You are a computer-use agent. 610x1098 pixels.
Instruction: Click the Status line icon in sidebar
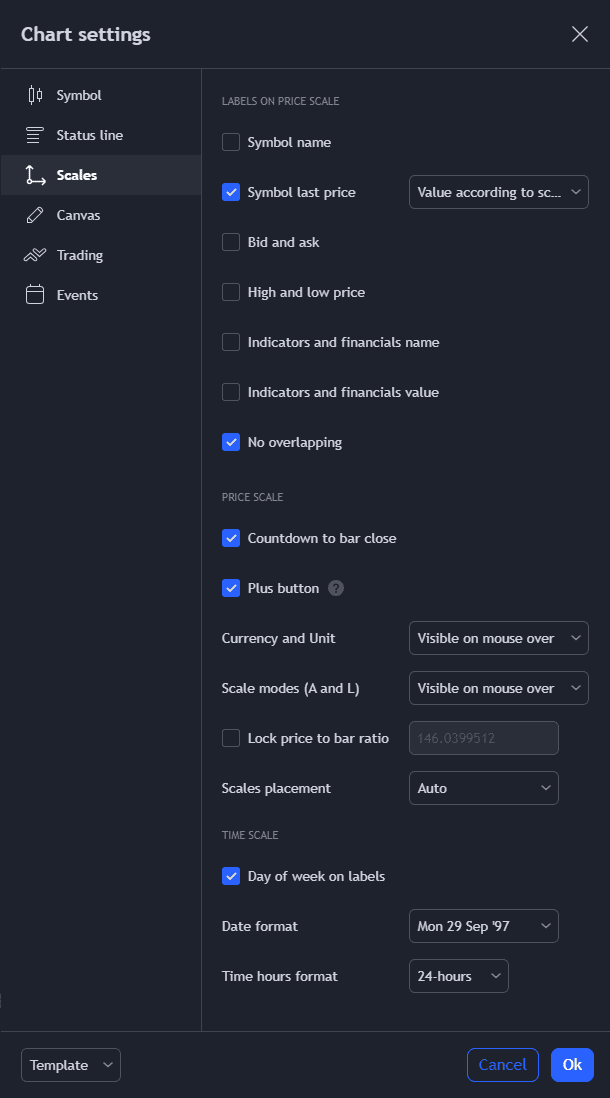coord(35,135)
